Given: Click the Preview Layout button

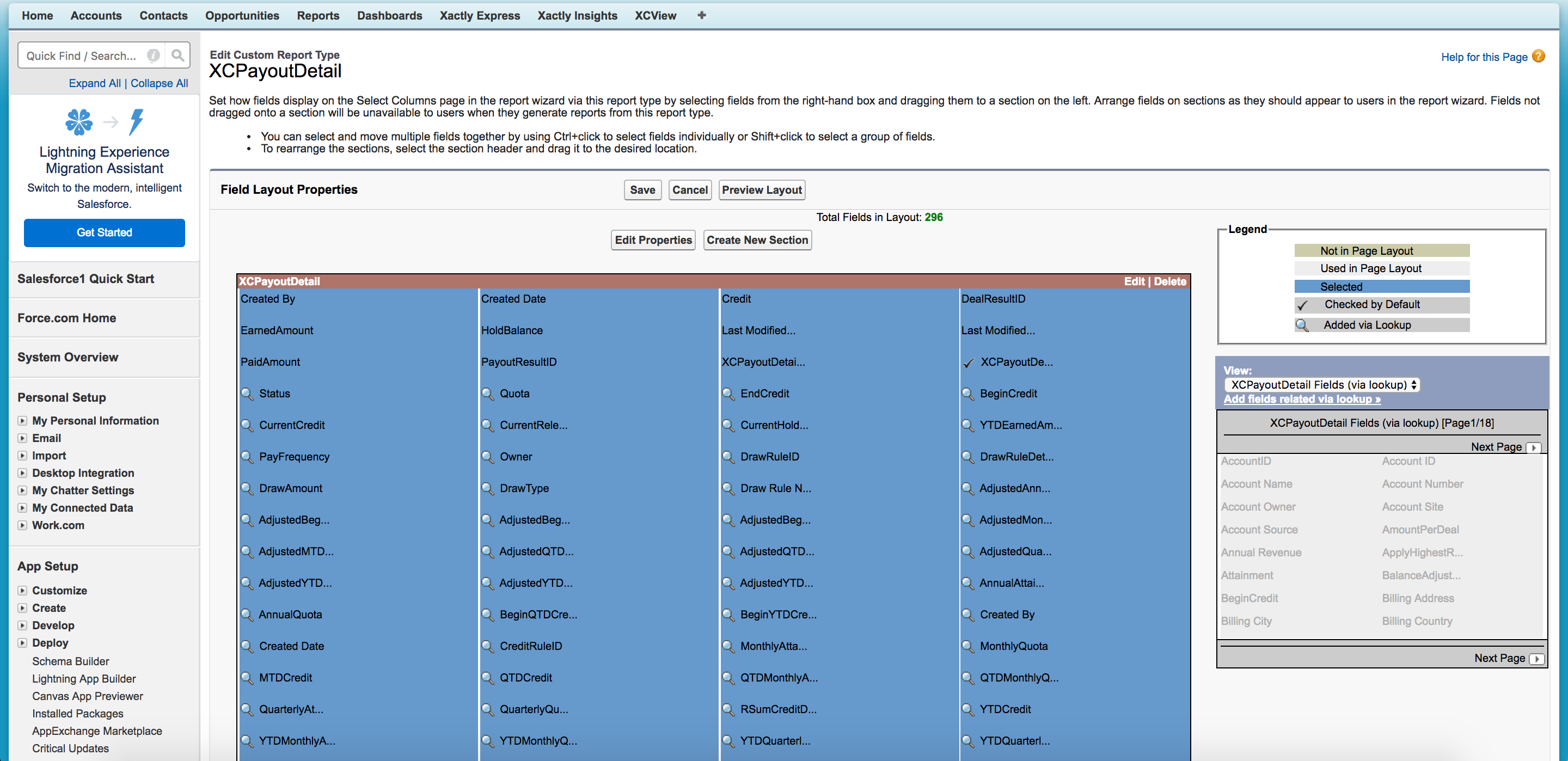Looking at the screenshot, I should 762,190.
